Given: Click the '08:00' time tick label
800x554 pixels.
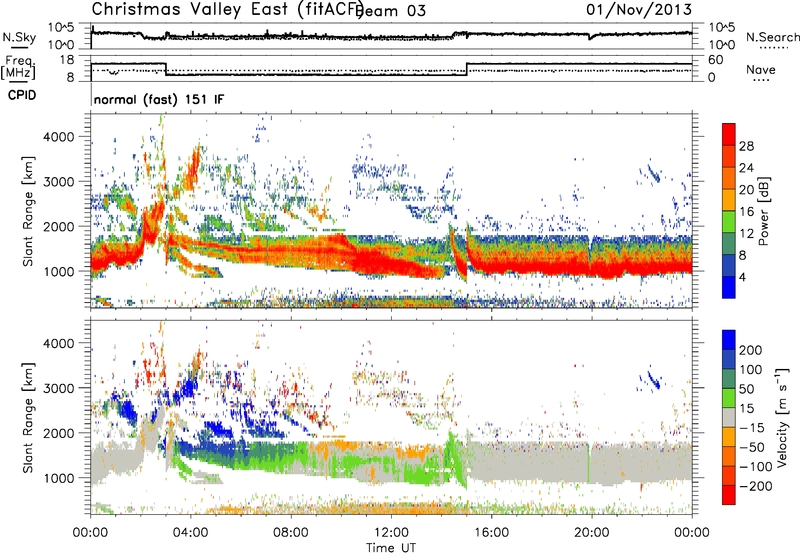Looking at the screenshot, I should click(291, 533).
